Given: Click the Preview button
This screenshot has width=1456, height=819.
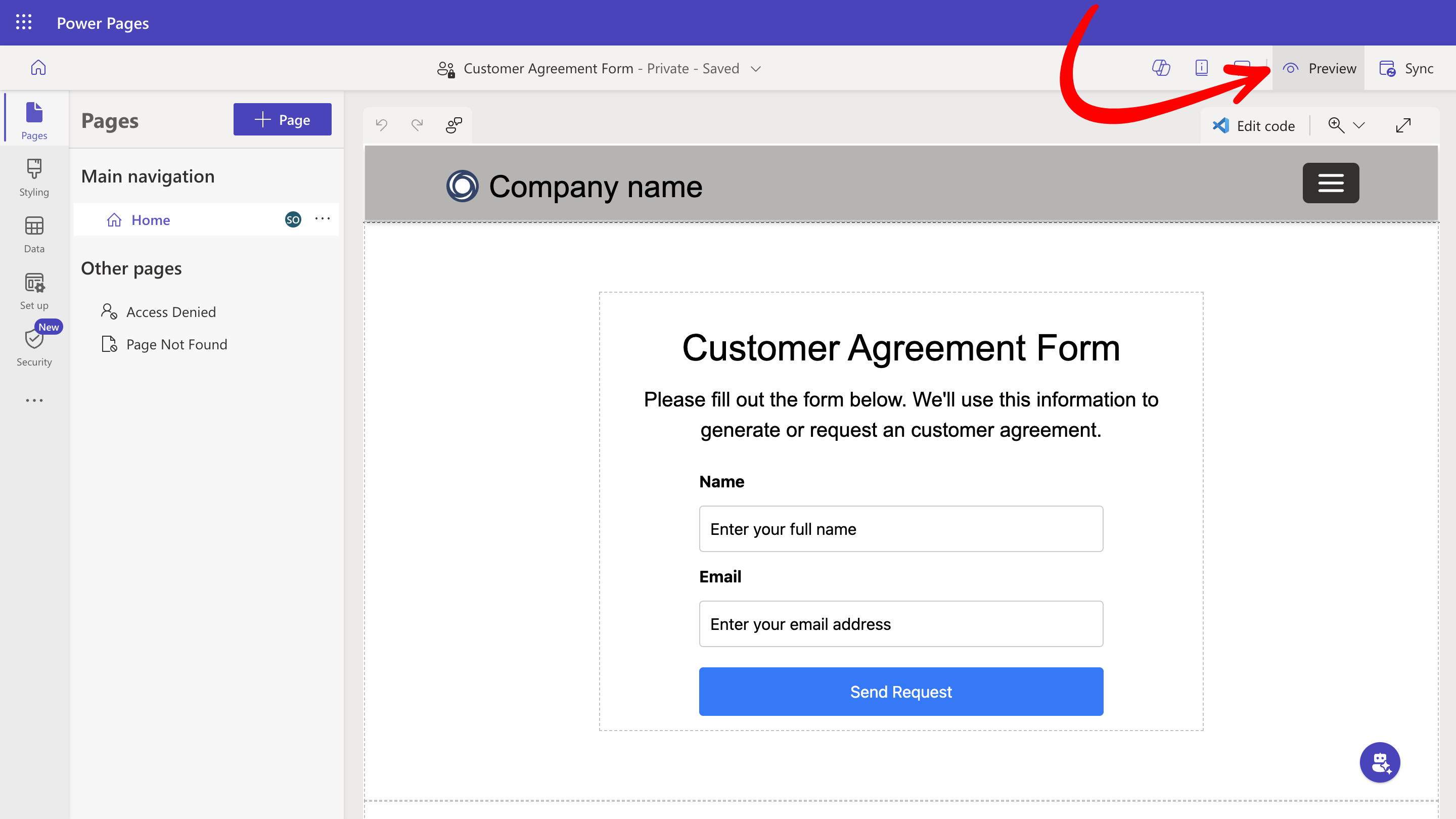Looking at the screenshot, I should pos(1318,68).
